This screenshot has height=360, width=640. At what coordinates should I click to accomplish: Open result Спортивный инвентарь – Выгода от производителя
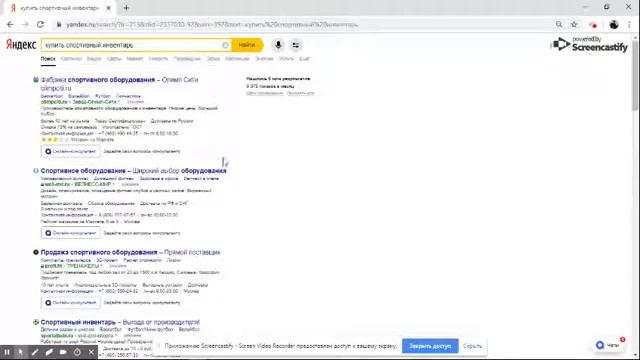pyautogui.click(x=120, y=322)
